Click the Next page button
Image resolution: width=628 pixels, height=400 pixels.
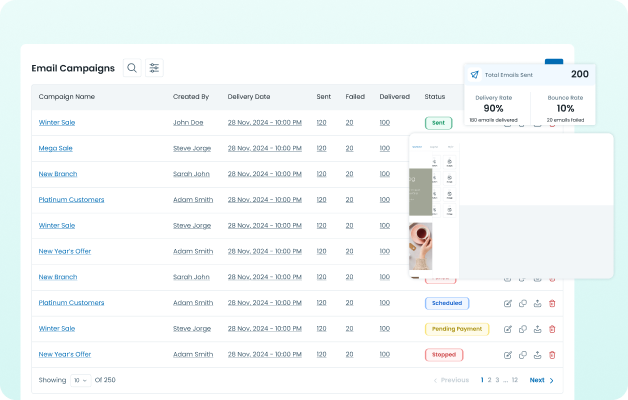tap(541, 380)
